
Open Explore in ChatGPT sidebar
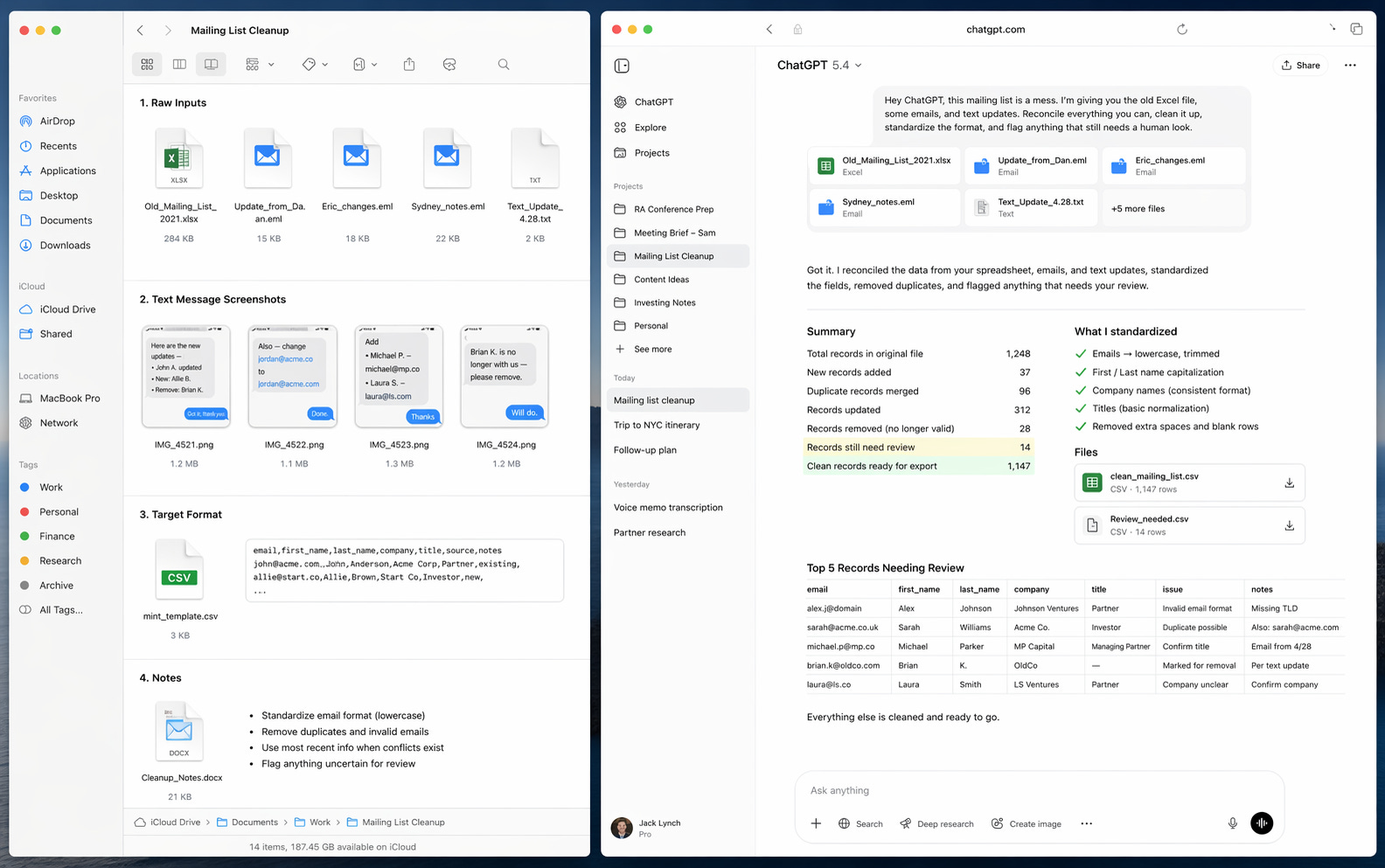click(650, 128)
